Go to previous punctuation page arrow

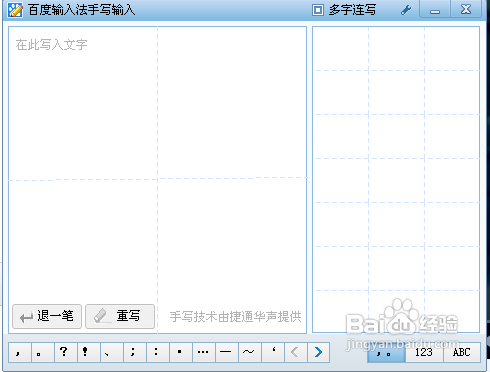296,352
